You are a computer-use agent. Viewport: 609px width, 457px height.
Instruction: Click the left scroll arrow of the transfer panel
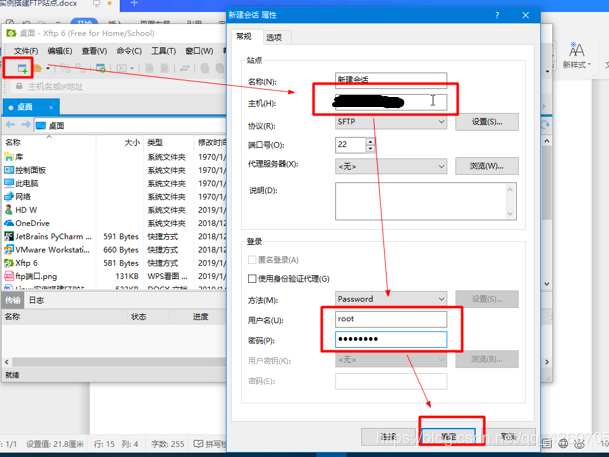7,362
